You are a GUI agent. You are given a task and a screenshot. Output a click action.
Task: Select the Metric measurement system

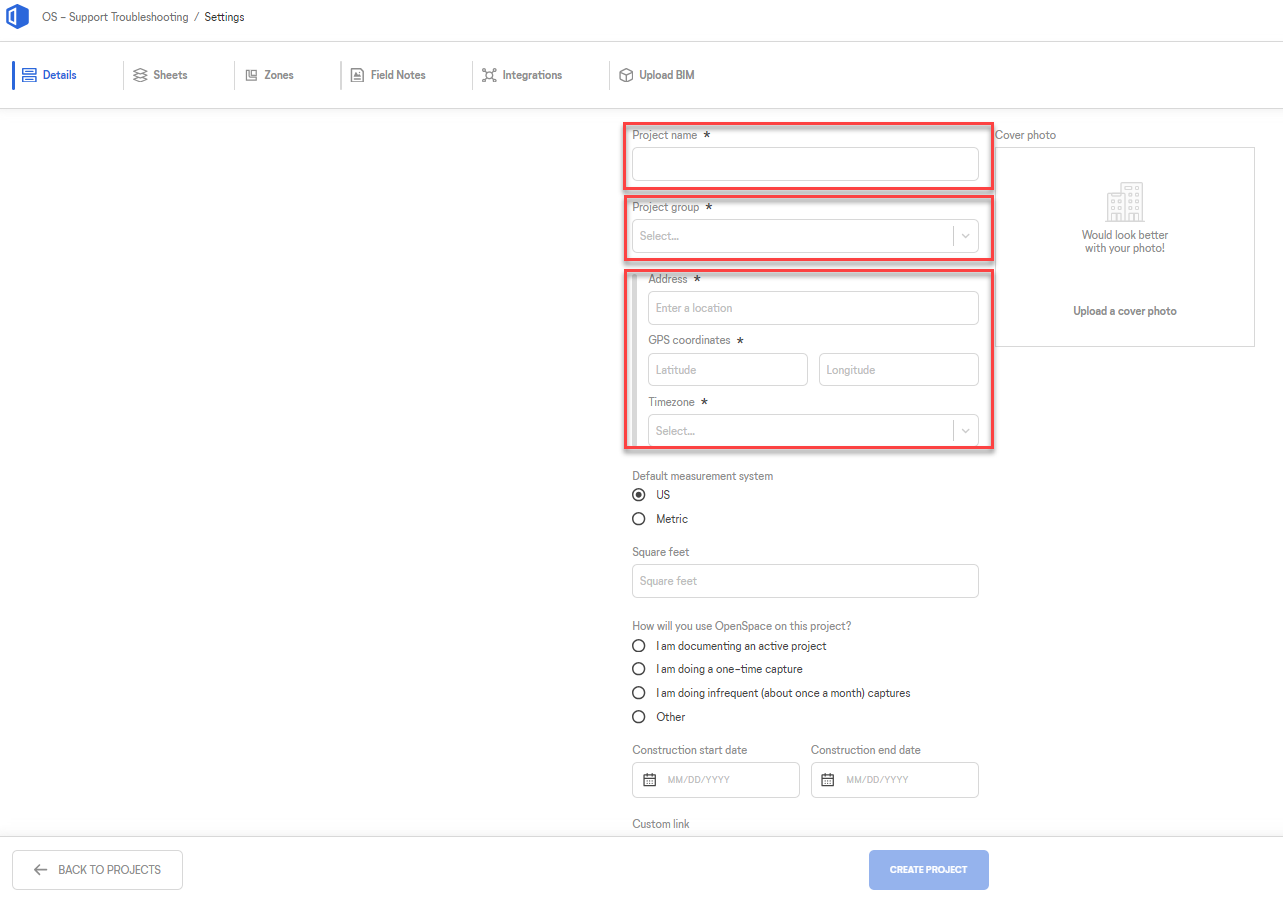pos(638,518)
